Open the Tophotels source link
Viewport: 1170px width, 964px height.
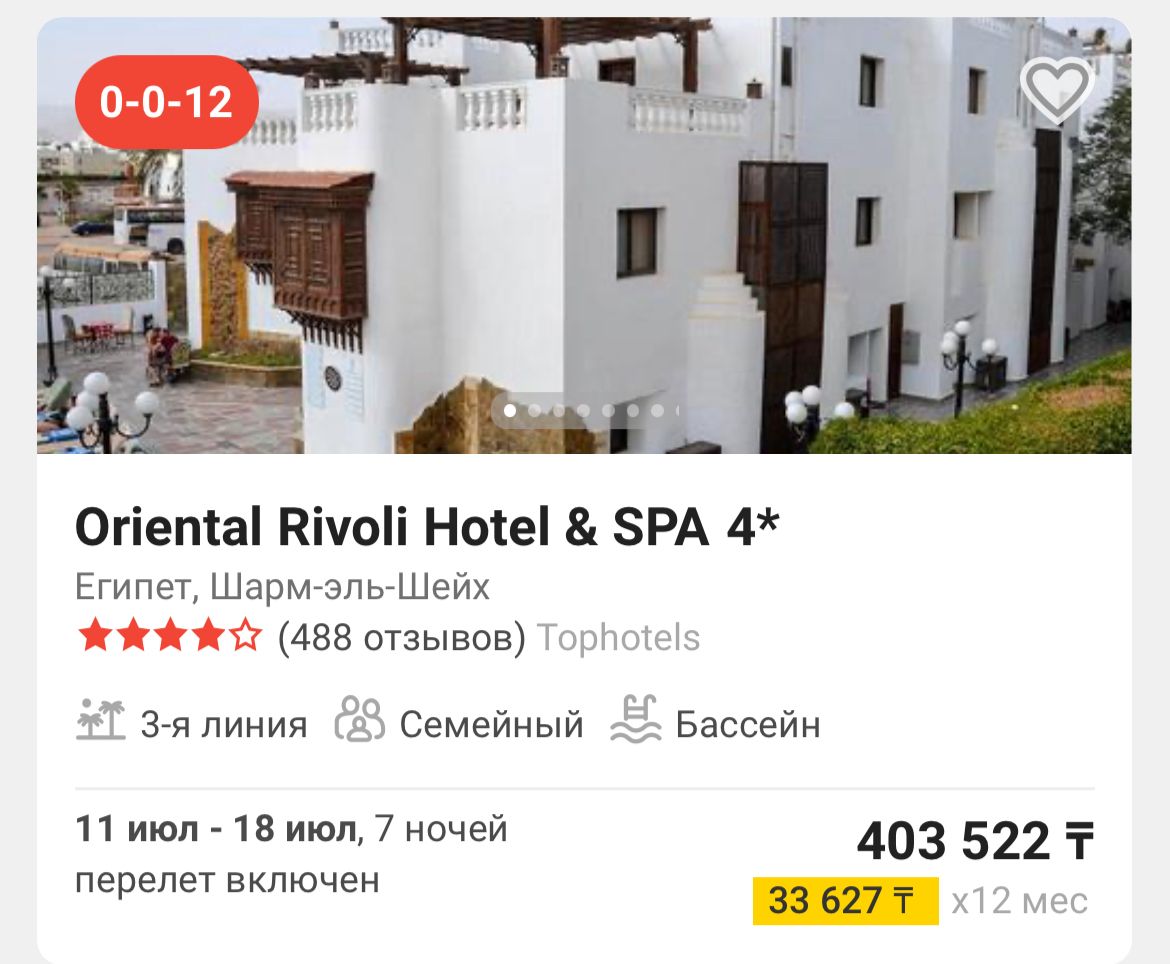(x=619, y=637)
